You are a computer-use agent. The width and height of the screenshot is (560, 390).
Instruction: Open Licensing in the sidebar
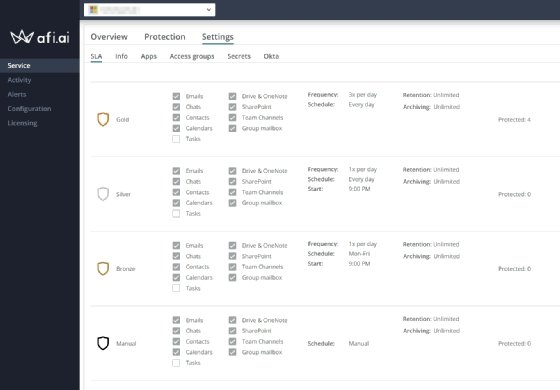pos(22,123)
